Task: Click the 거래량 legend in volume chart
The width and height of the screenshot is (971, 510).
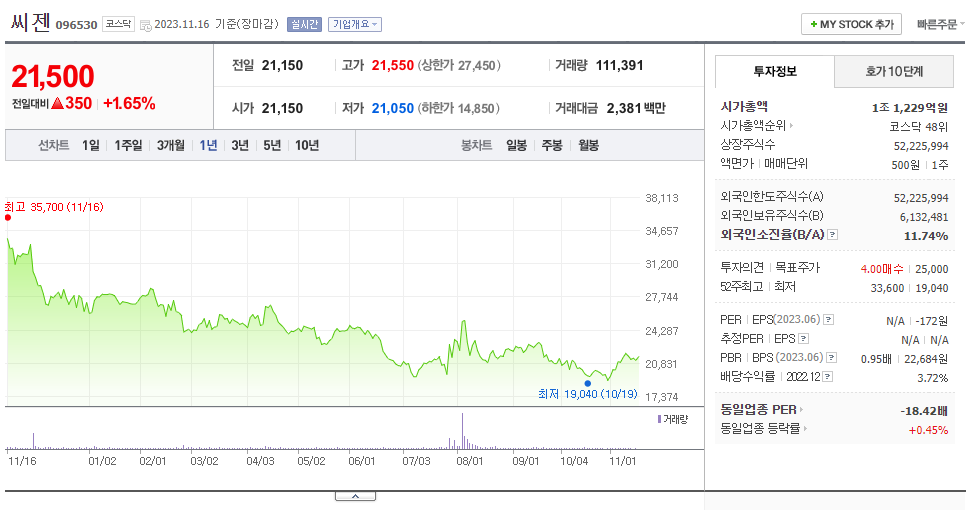Action: click(673, 420)
